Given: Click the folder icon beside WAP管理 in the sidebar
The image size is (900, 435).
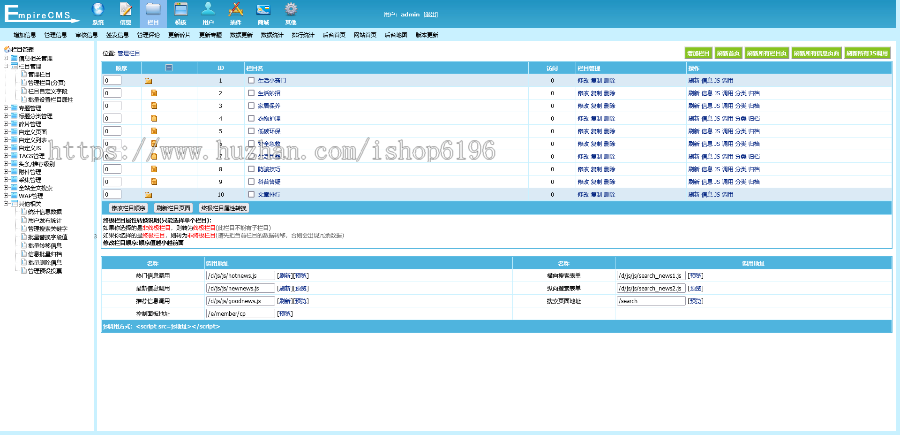Looking at the screenshot, I should coord(14,196).
